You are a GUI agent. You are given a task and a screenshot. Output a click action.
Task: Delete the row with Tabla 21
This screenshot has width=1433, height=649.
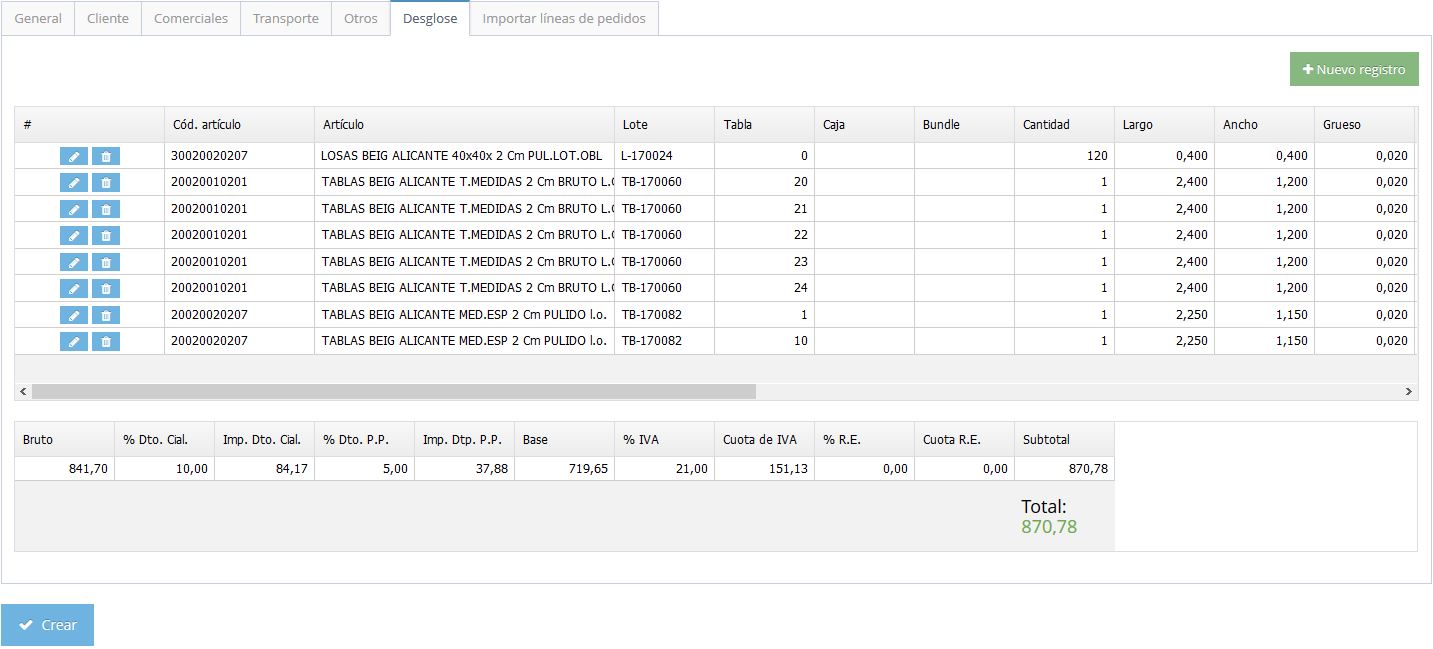[x=106, y=209]
